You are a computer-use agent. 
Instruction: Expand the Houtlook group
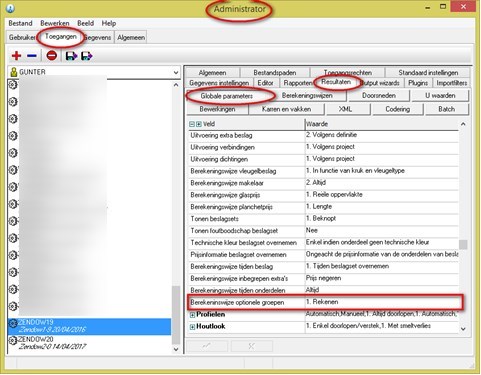192,327
